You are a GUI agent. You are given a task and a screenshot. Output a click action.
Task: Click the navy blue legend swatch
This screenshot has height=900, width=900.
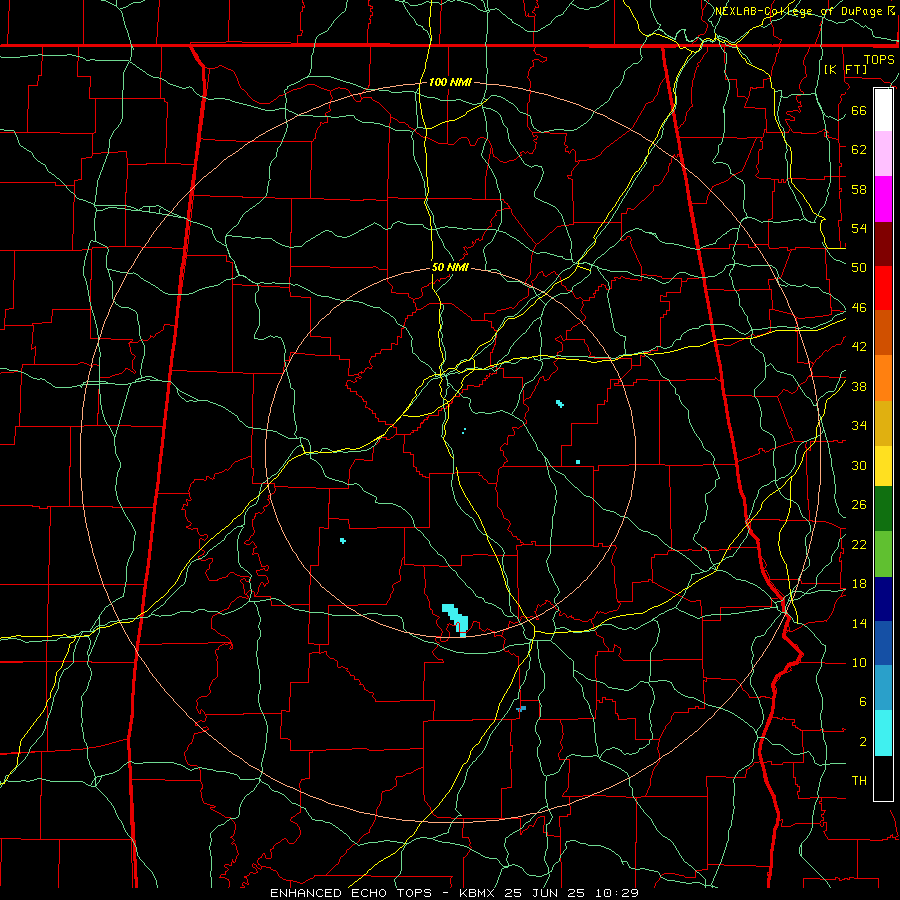click(883, 599)
